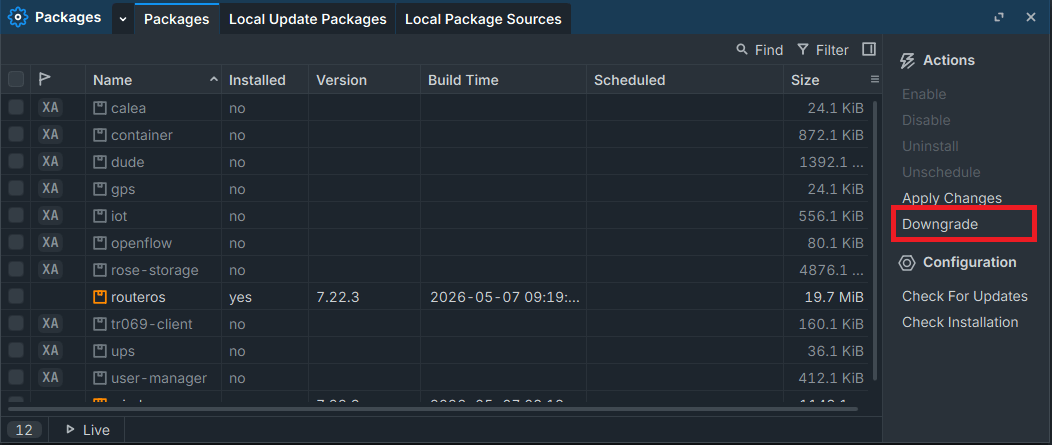Open the Filter option
This screenshot has height=445, width=1052.
(x=823, y=50)
